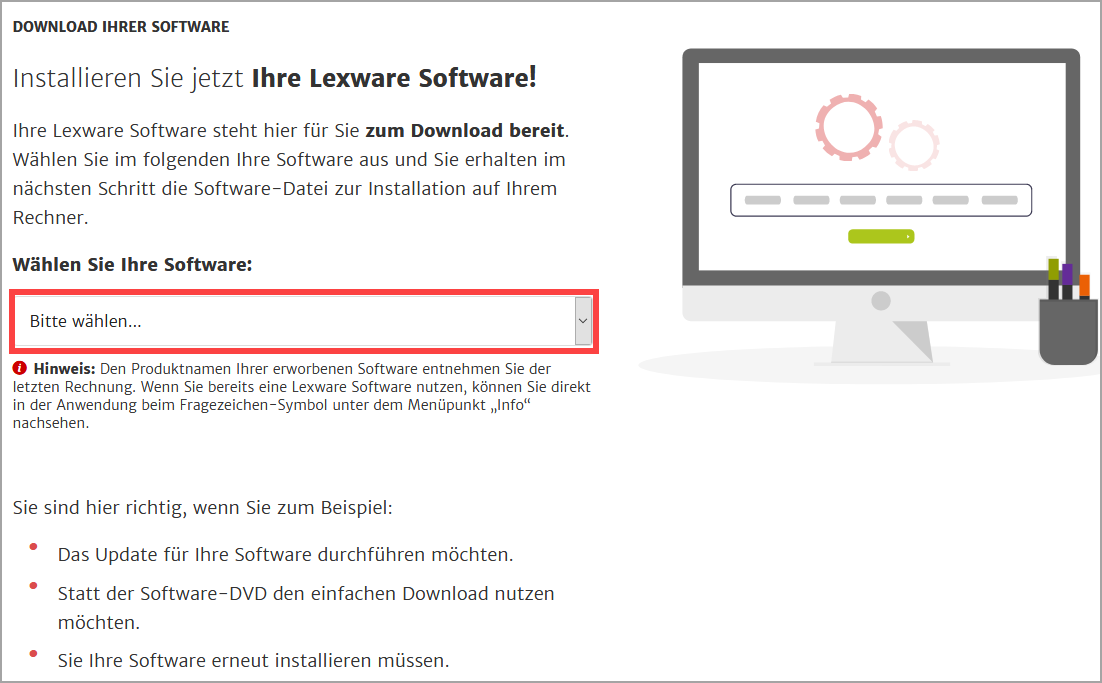This screenshot has width=1102, height=683.
Task: Click the bullet "Das Update für Ihre Software durchführen möchten"
Action: pyautogui.click(x=285, y=554)
